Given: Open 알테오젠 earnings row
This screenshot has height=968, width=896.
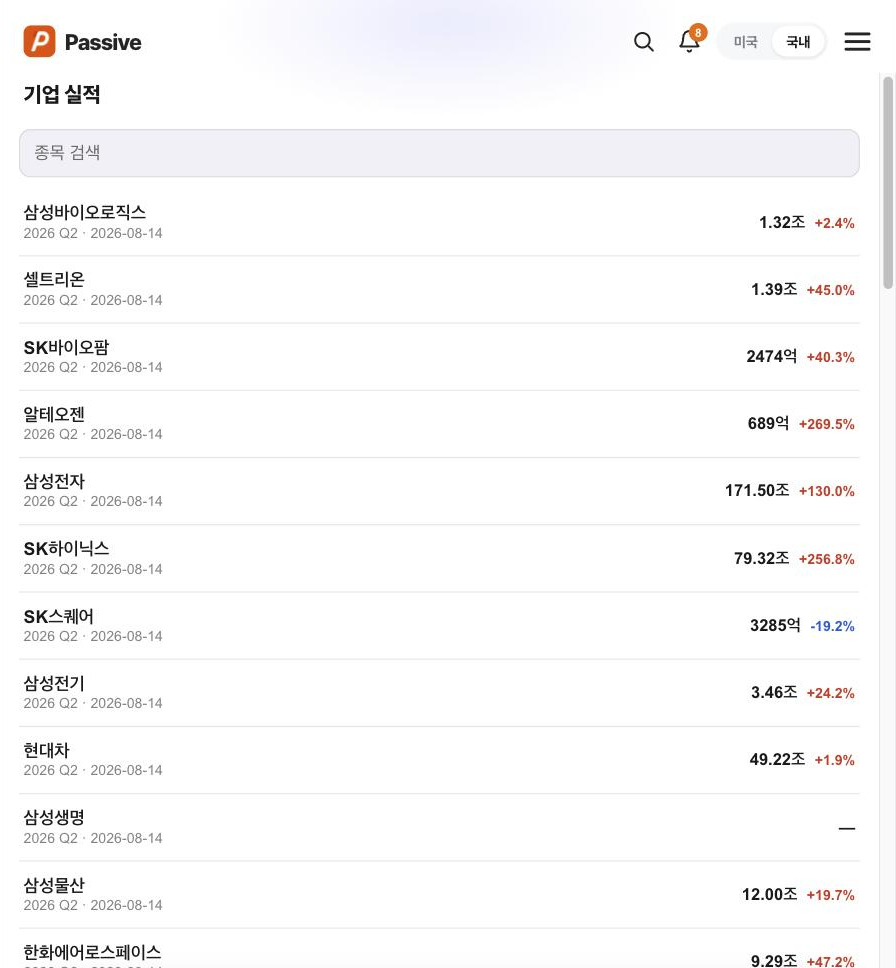Looking at the screenshot, I should (439, 424).
